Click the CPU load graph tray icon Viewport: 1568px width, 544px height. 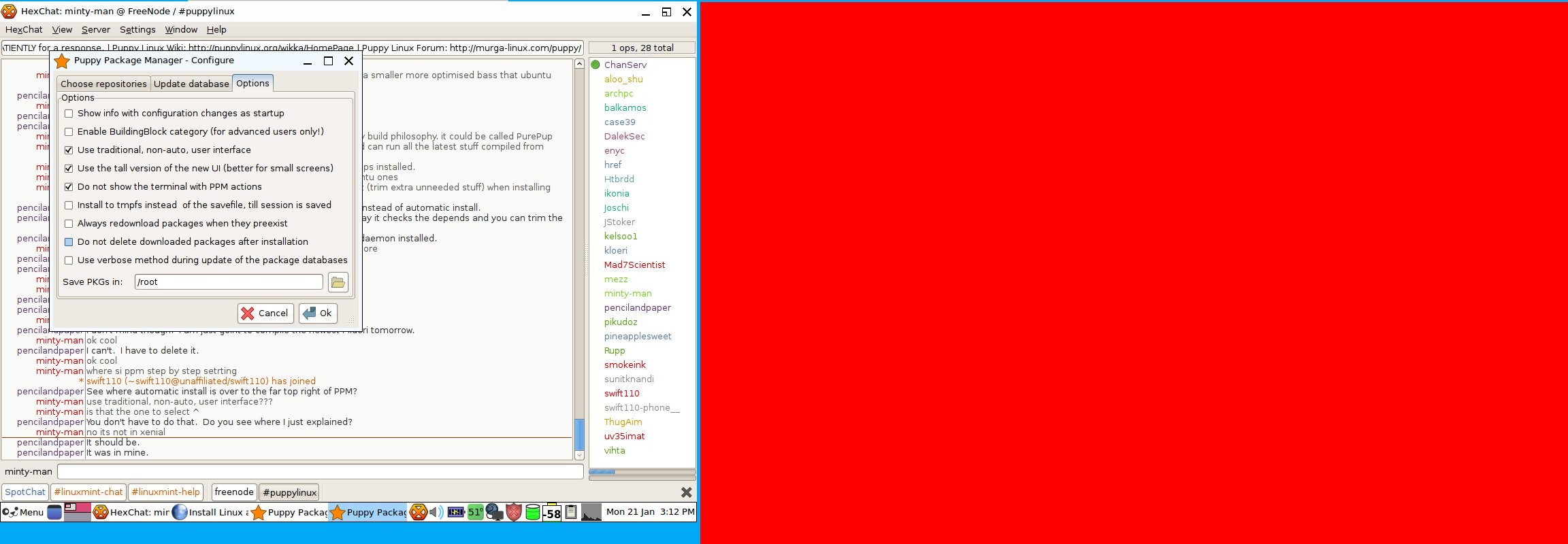(591, 512)
